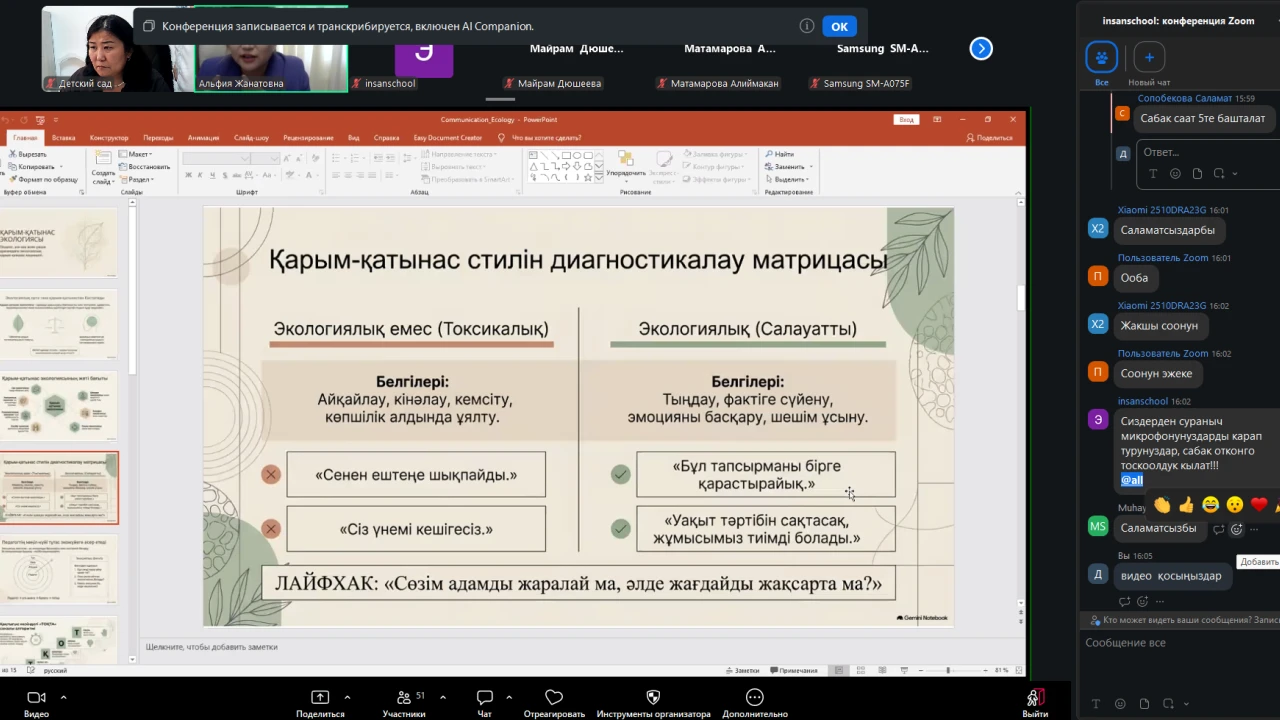
Task: Click the Leave meeting icon
Action: click(x=1035, y=697)
